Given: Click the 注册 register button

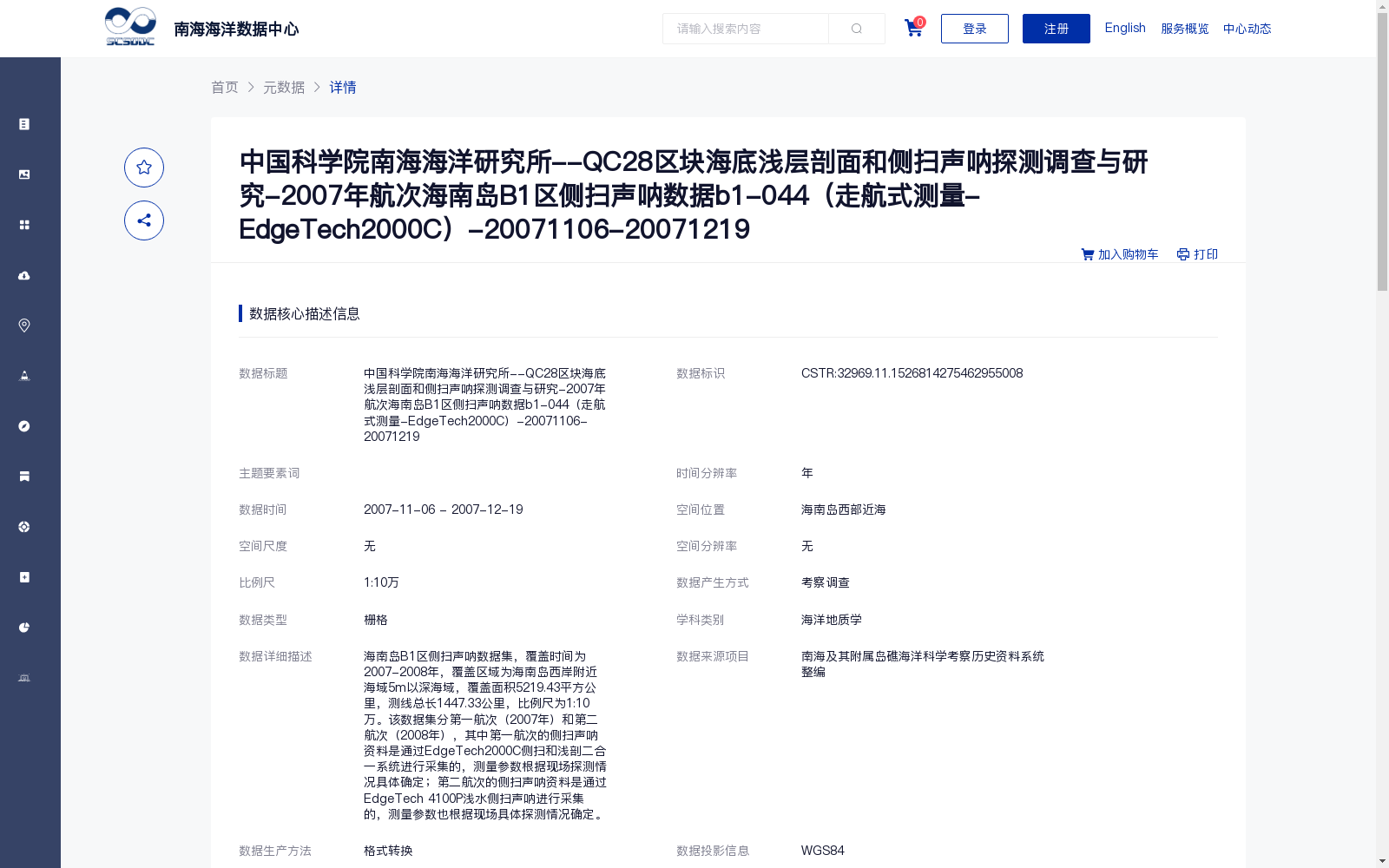Looking at the screenshot, I should 1057,29.
